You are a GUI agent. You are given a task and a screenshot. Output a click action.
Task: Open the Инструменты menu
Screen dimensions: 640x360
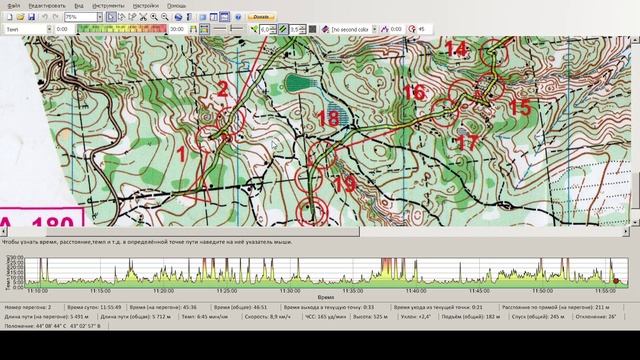point(108,6)
